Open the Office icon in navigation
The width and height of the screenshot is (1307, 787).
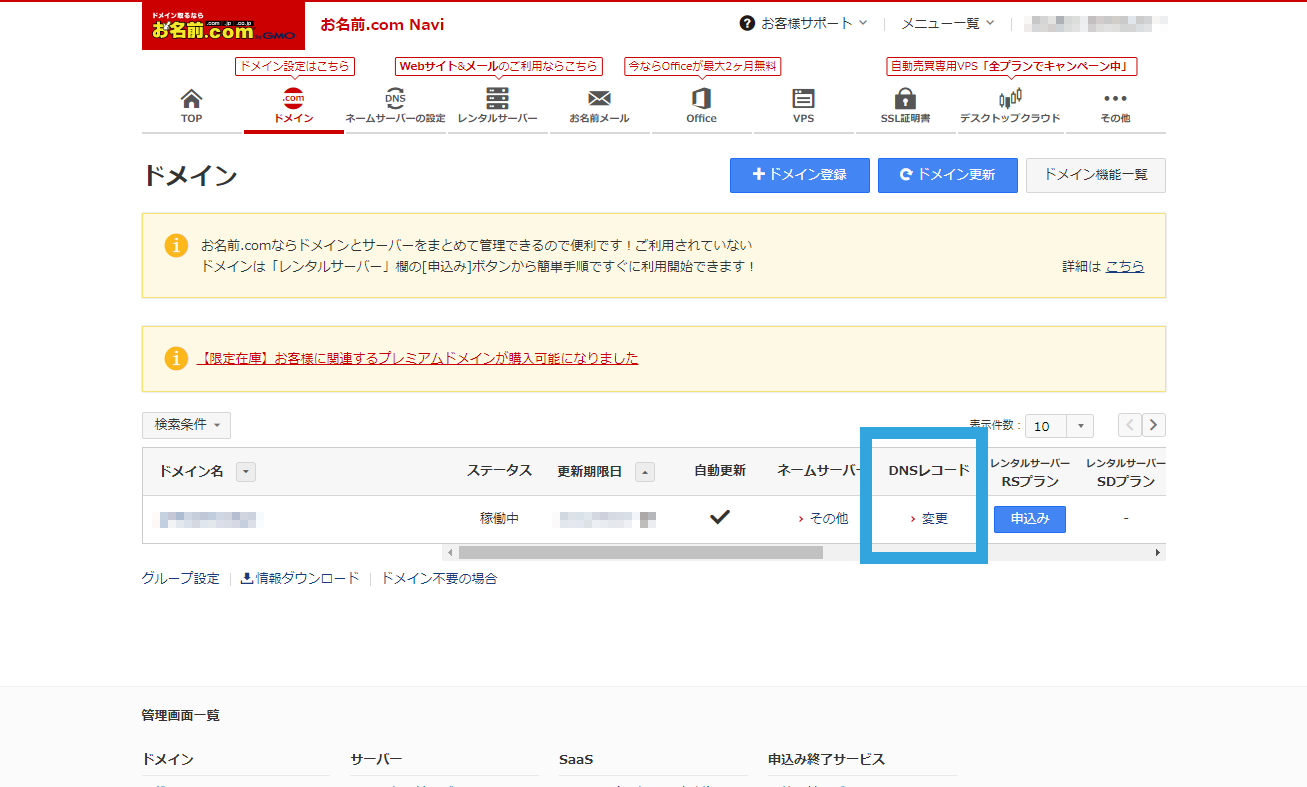701,99
